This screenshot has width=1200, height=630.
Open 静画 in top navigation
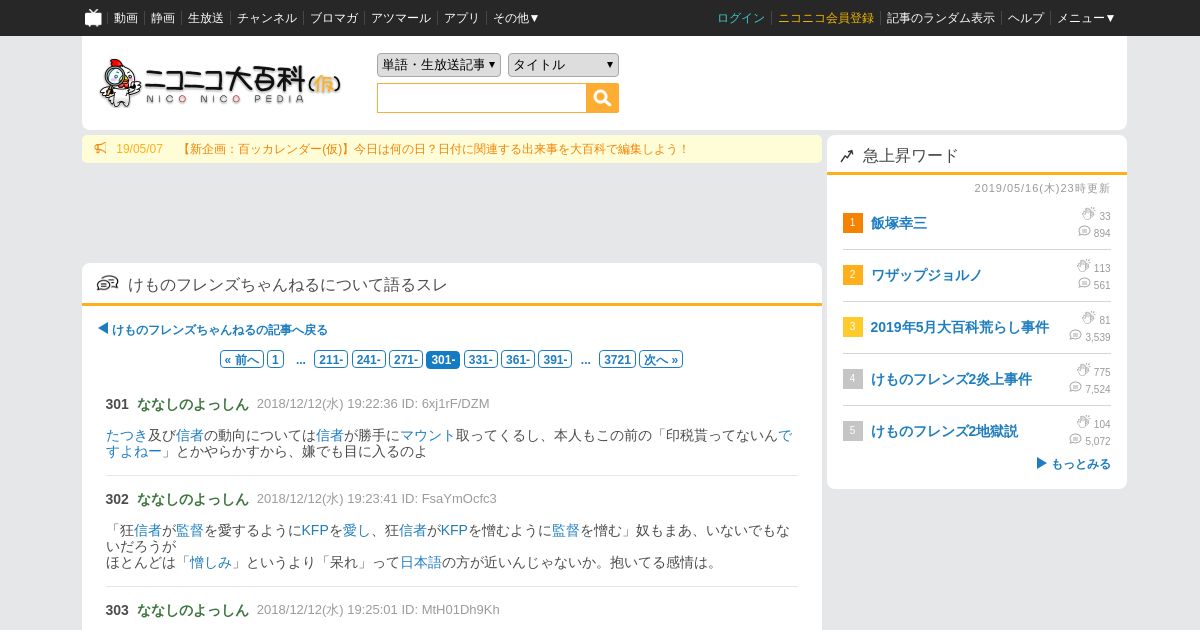(x=163, y=18)
